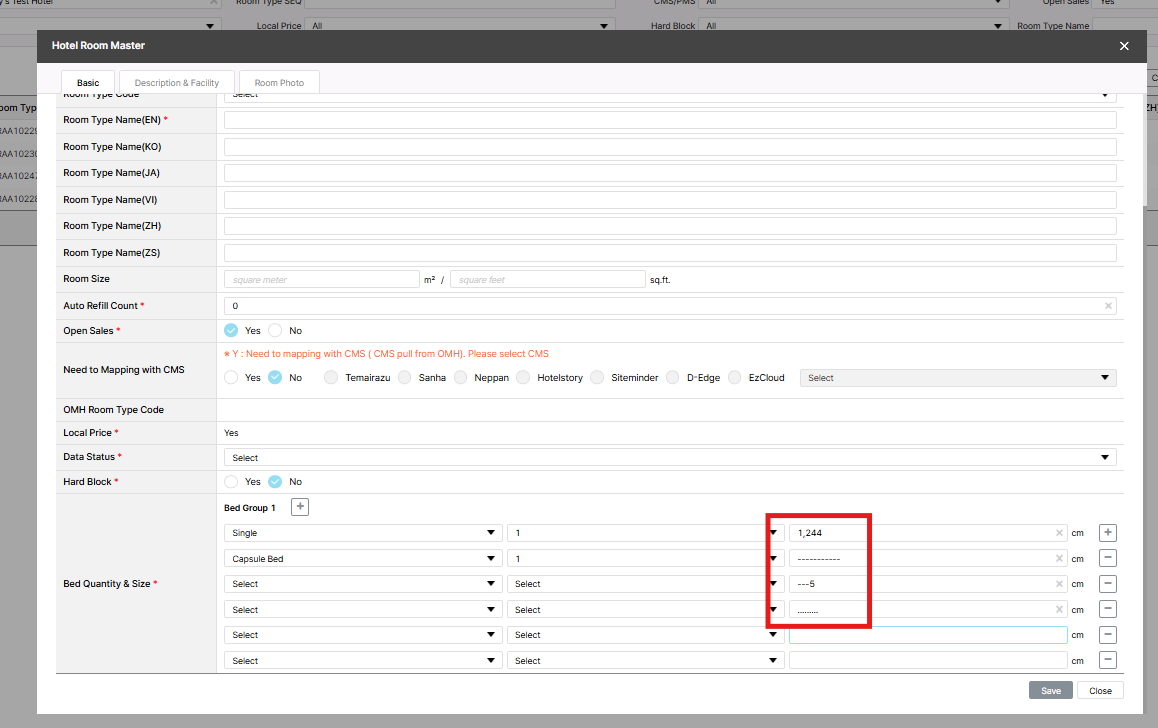Open the bed type dropdown in the ---5 row
Viewport: 1158px width, 728px height.
pyautogui.click(x=363, y=583)
